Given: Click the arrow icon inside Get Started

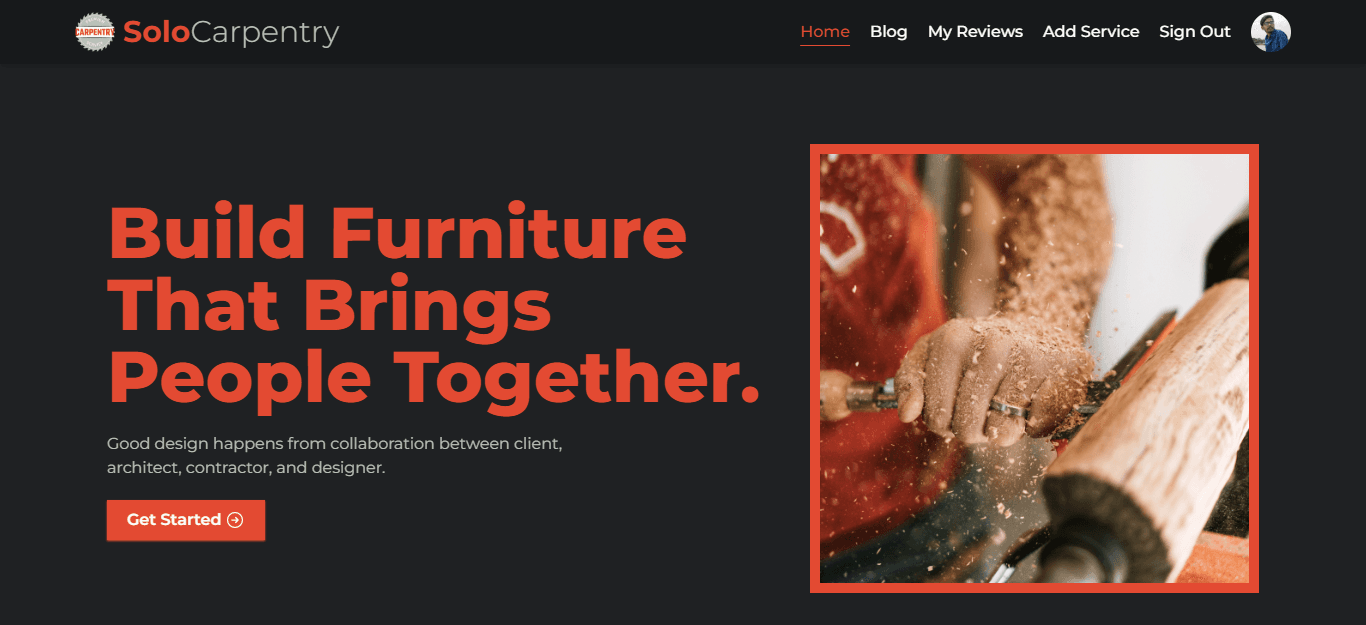Looking at the screenshot, I should click(235, 520).
